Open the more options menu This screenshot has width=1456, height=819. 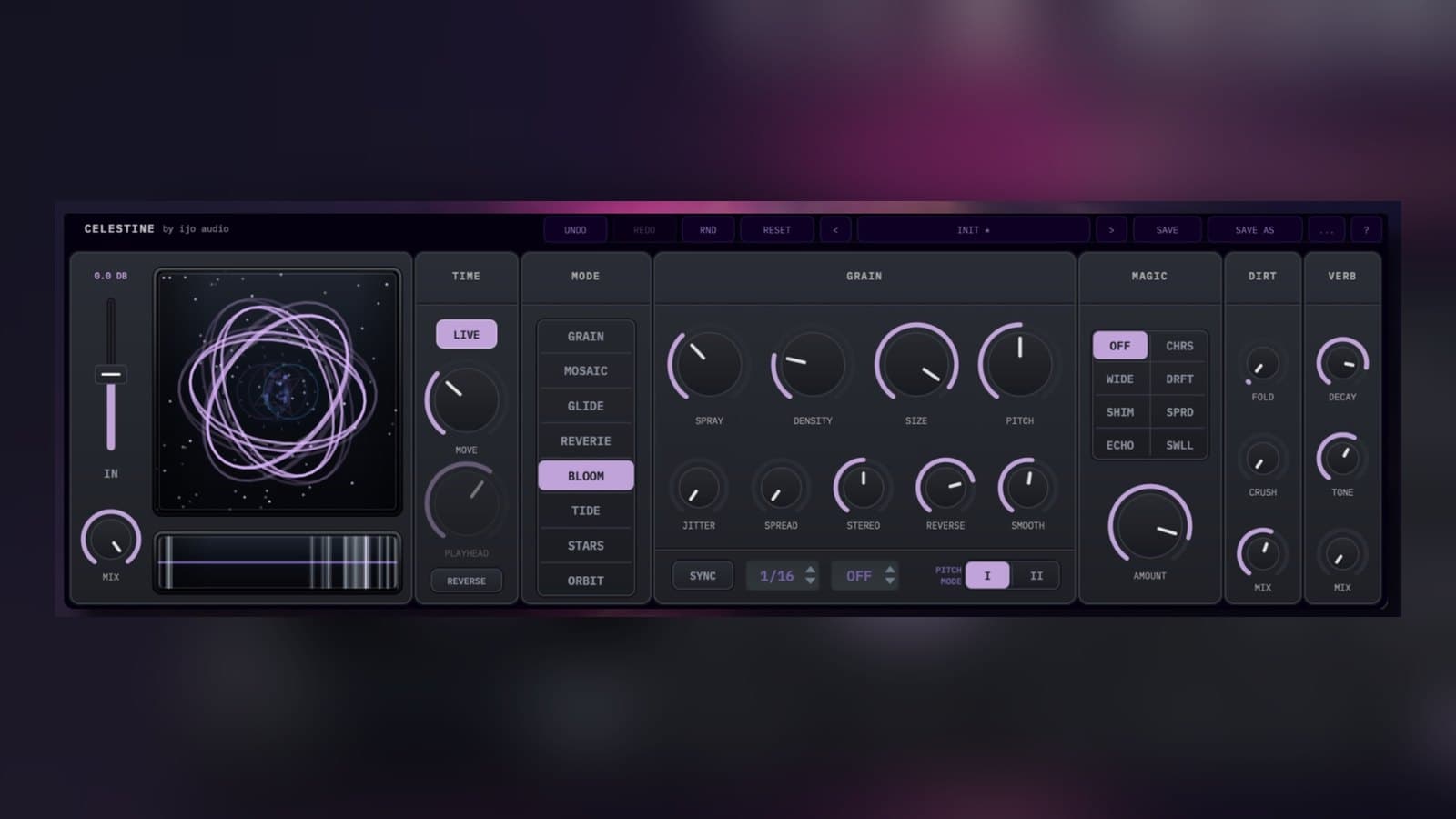click(1327, 230)
